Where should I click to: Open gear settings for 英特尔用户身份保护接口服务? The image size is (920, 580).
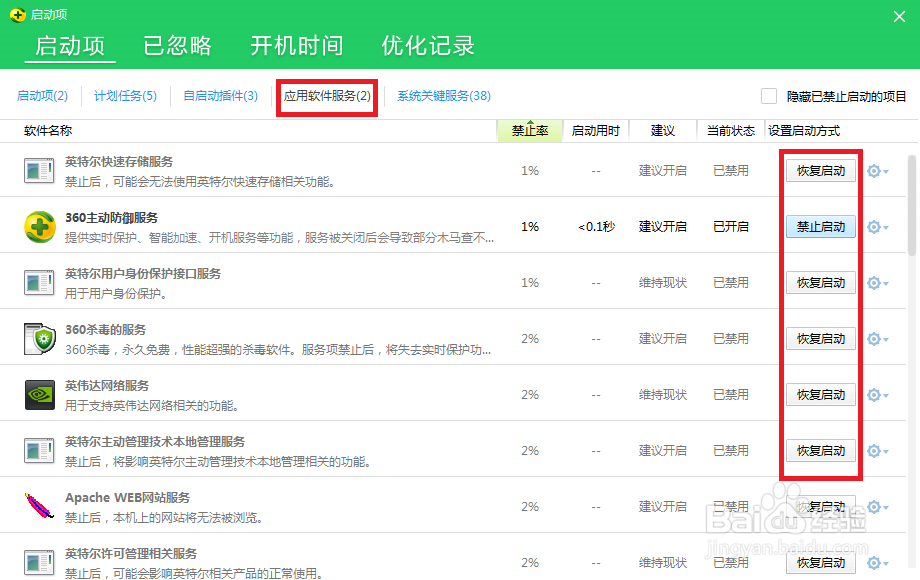[x=877, y=283]
